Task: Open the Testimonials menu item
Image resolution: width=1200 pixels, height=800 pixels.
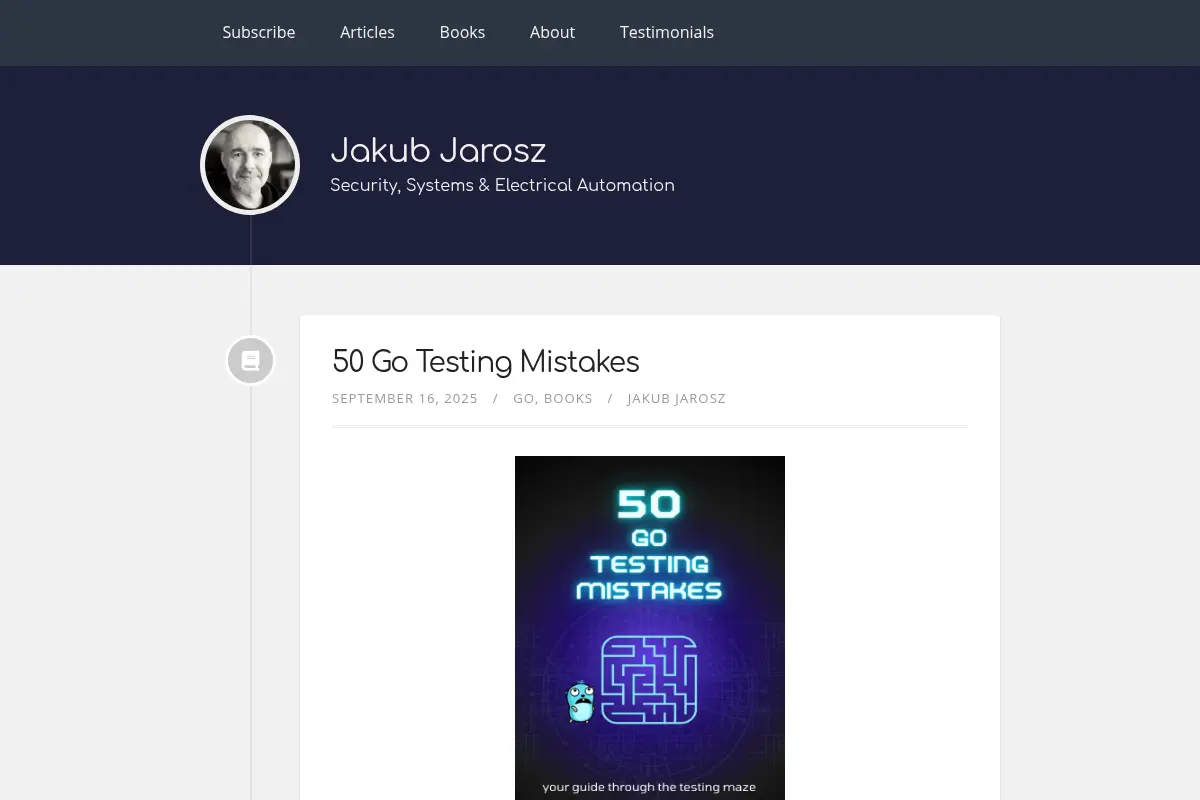Action: tap(666, 32)
